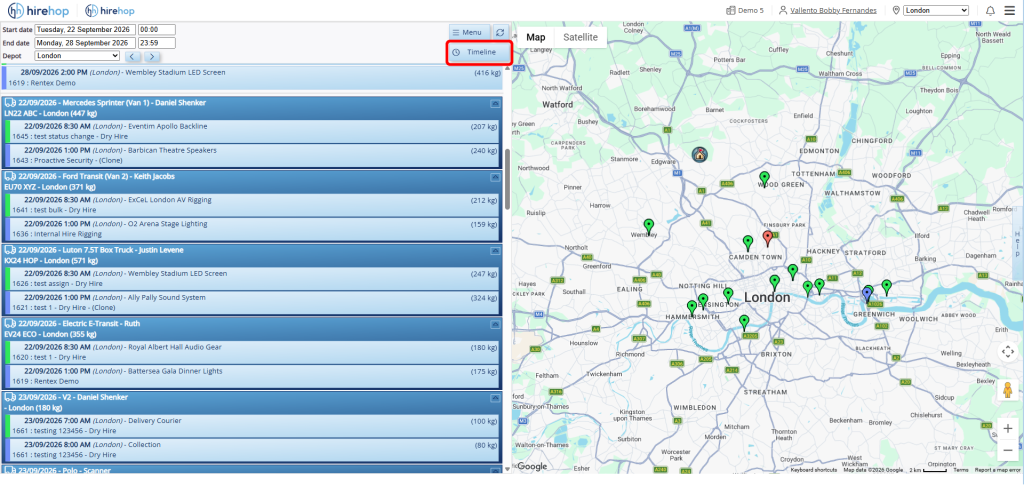Select the 23/09/2026 7:00 AM Delivery Courier row
1024x486 pixels.
[252, 426]
